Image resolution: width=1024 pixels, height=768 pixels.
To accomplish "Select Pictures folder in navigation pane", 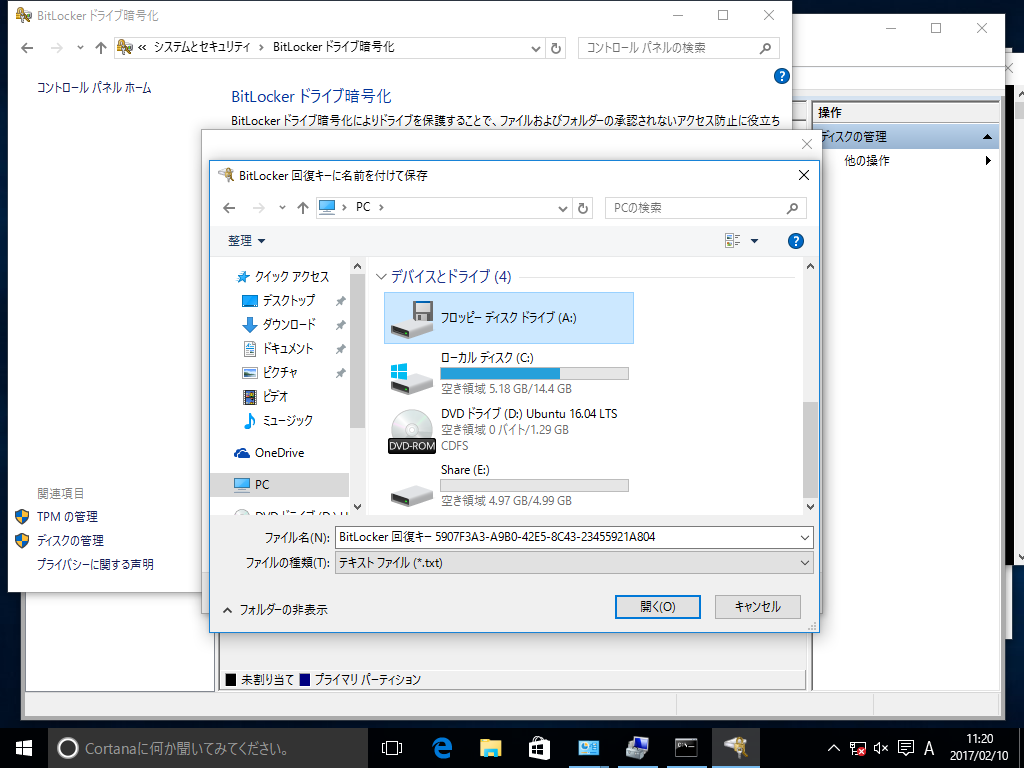I will 270,373.
